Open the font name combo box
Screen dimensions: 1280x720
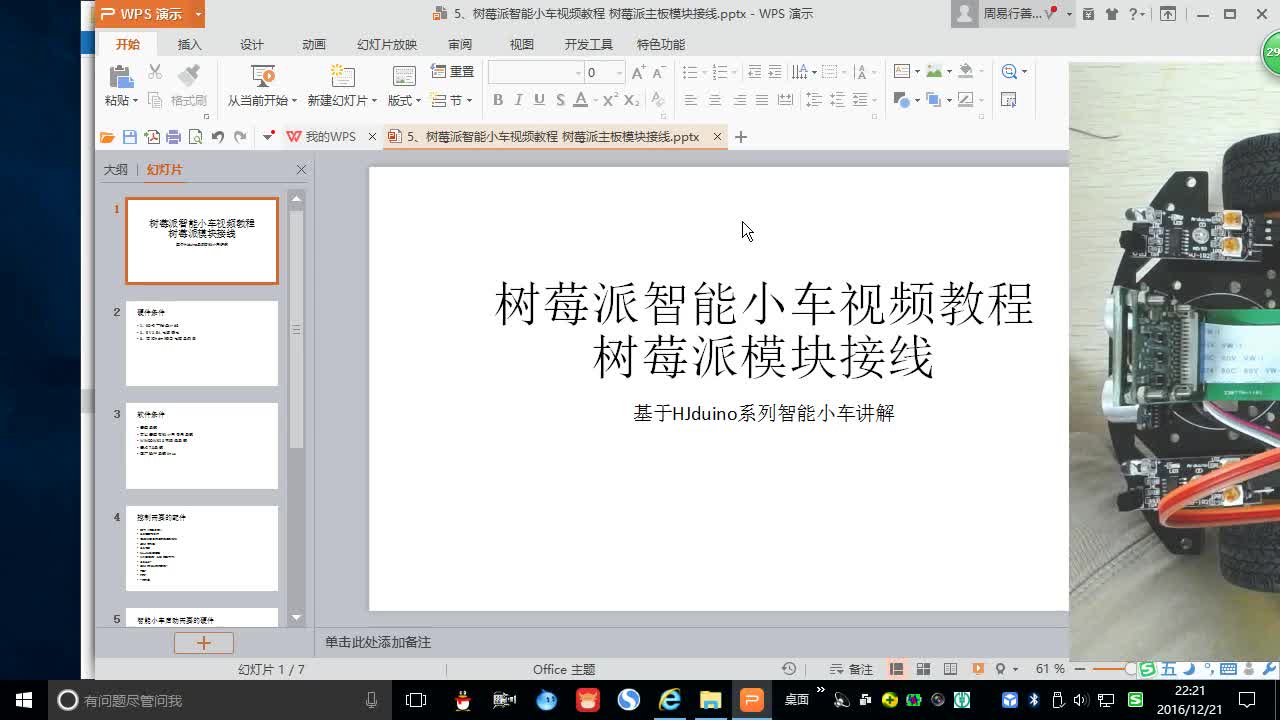535,72
